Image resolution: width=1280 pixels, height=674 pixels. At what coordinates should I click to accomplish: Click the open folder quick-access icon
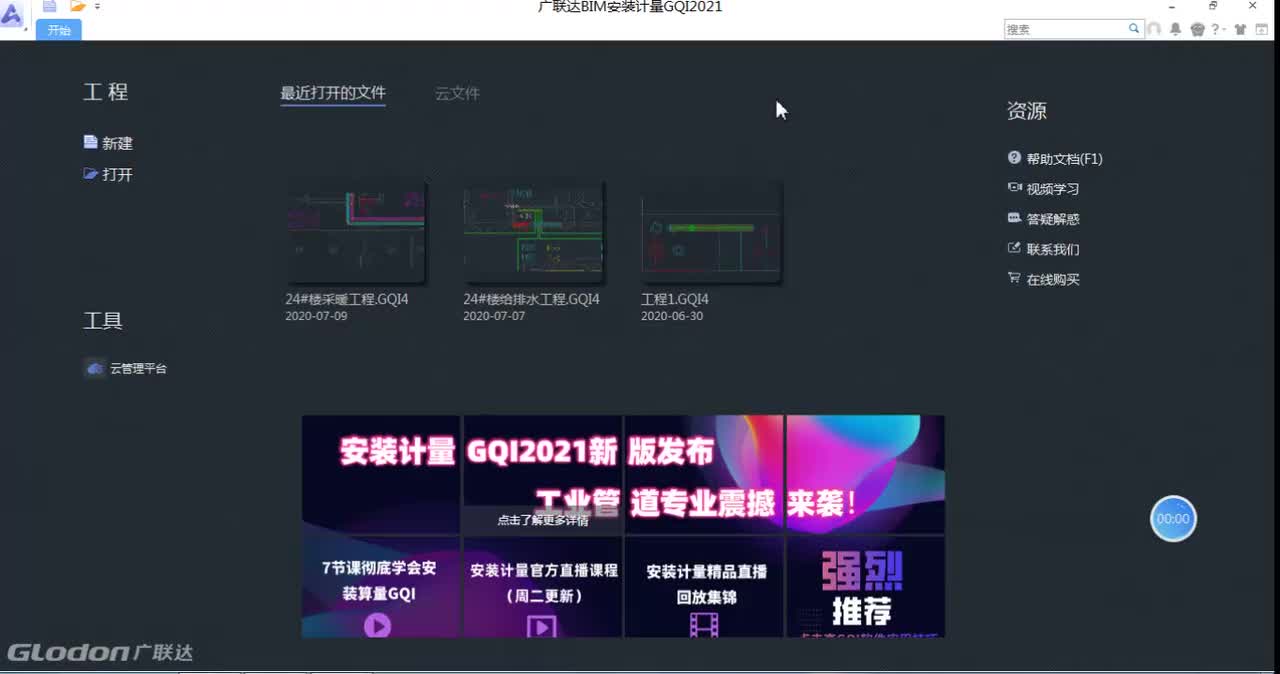pos(78,6)
